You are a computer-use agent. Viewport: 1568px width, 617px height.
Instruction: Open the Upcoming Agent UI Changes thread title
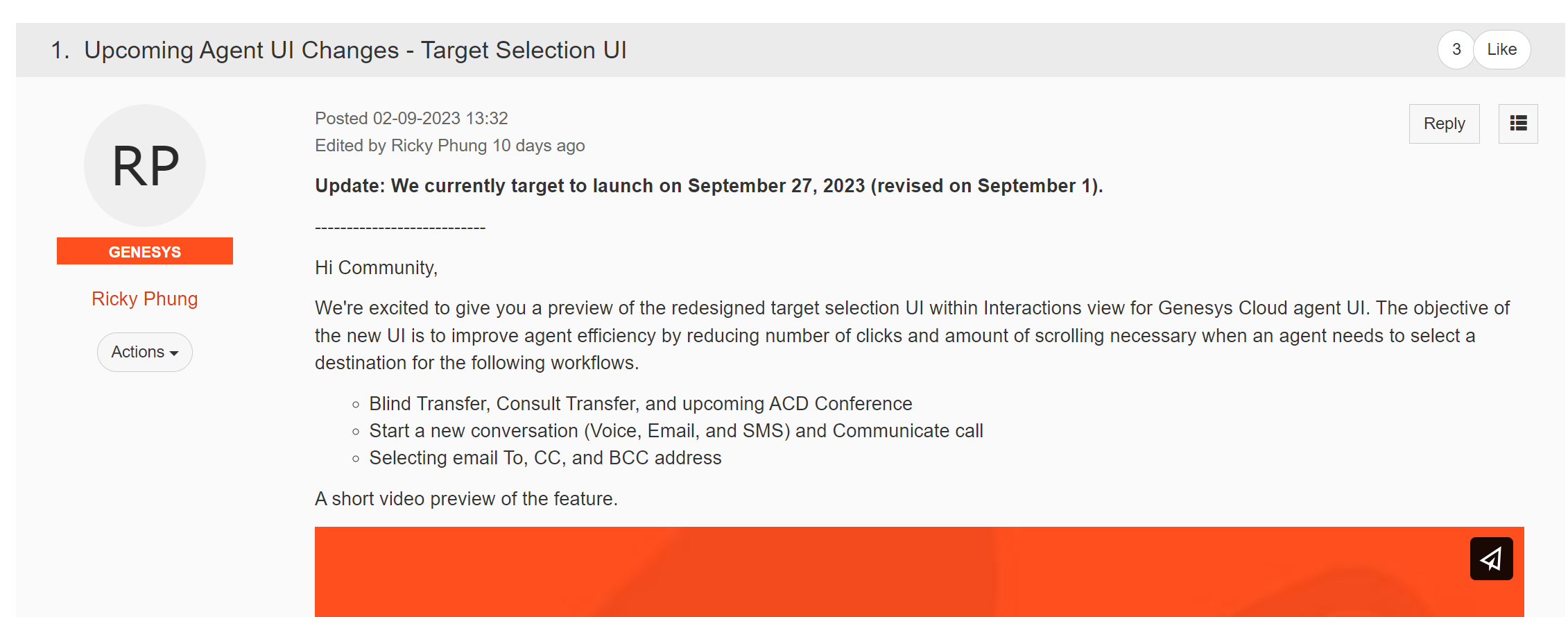click(355, 50)
